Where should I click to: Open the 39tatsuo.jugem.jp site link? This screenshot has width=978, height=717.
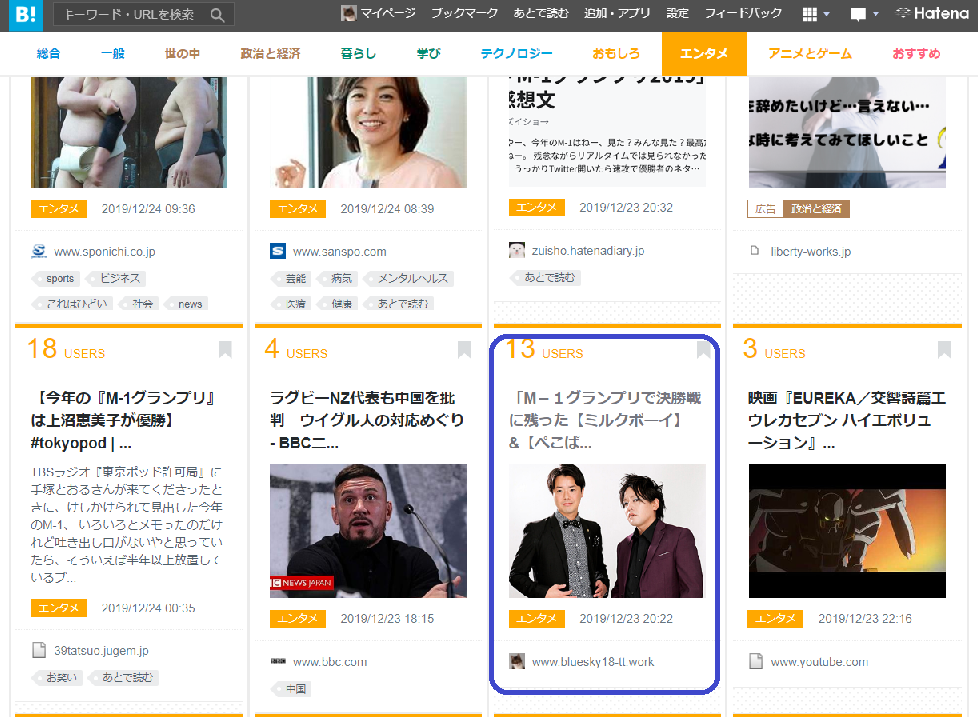click(101, 650)
